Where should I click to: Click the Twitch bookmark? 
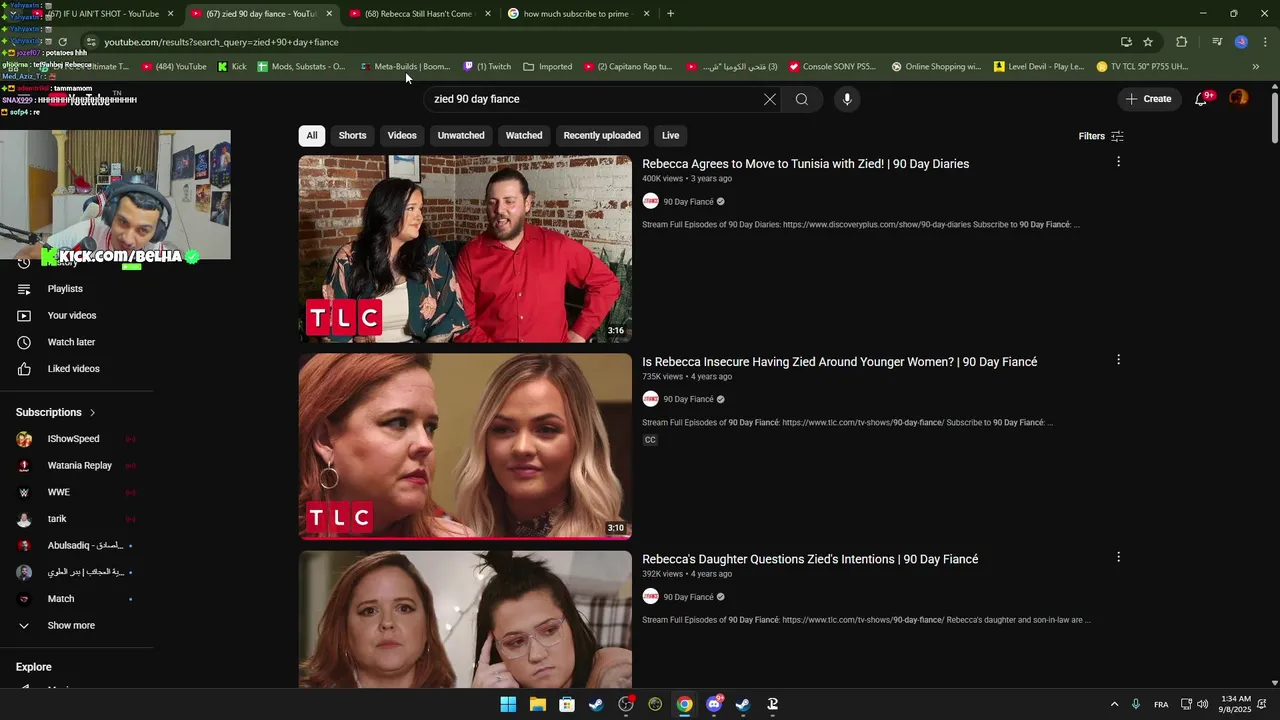(487, 67)
